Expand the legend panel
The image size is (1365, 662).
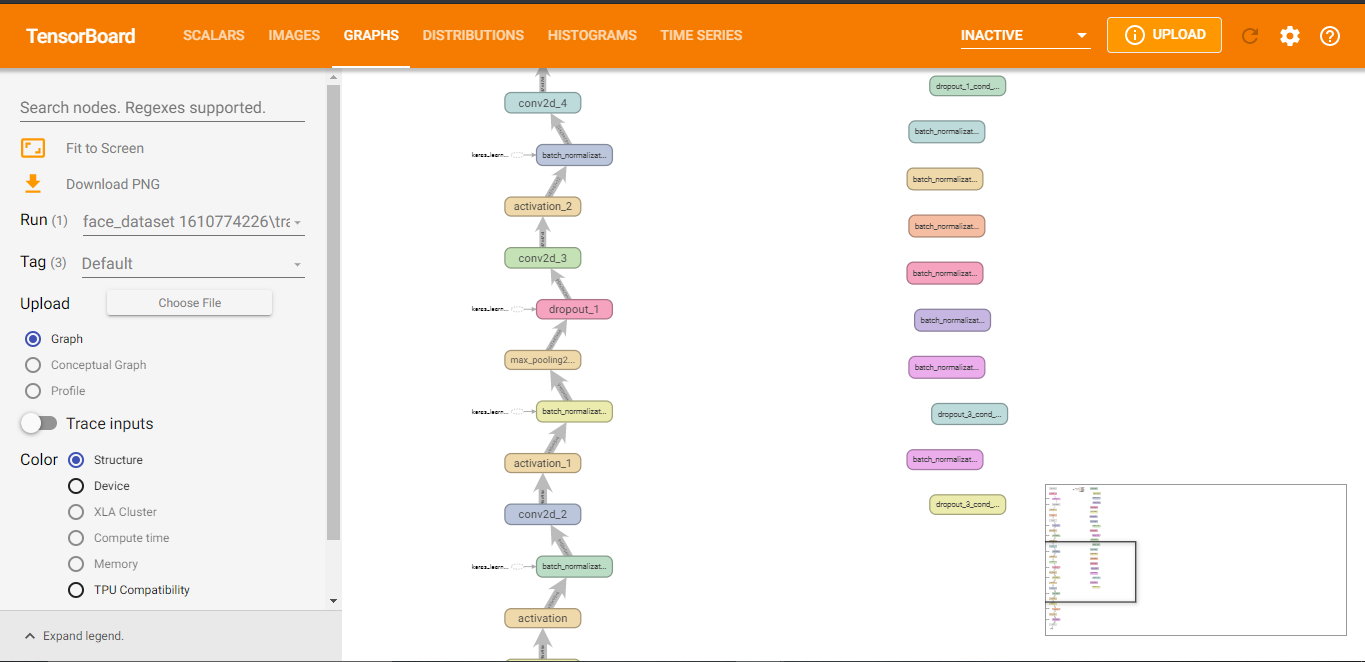(x=74, y=636)
